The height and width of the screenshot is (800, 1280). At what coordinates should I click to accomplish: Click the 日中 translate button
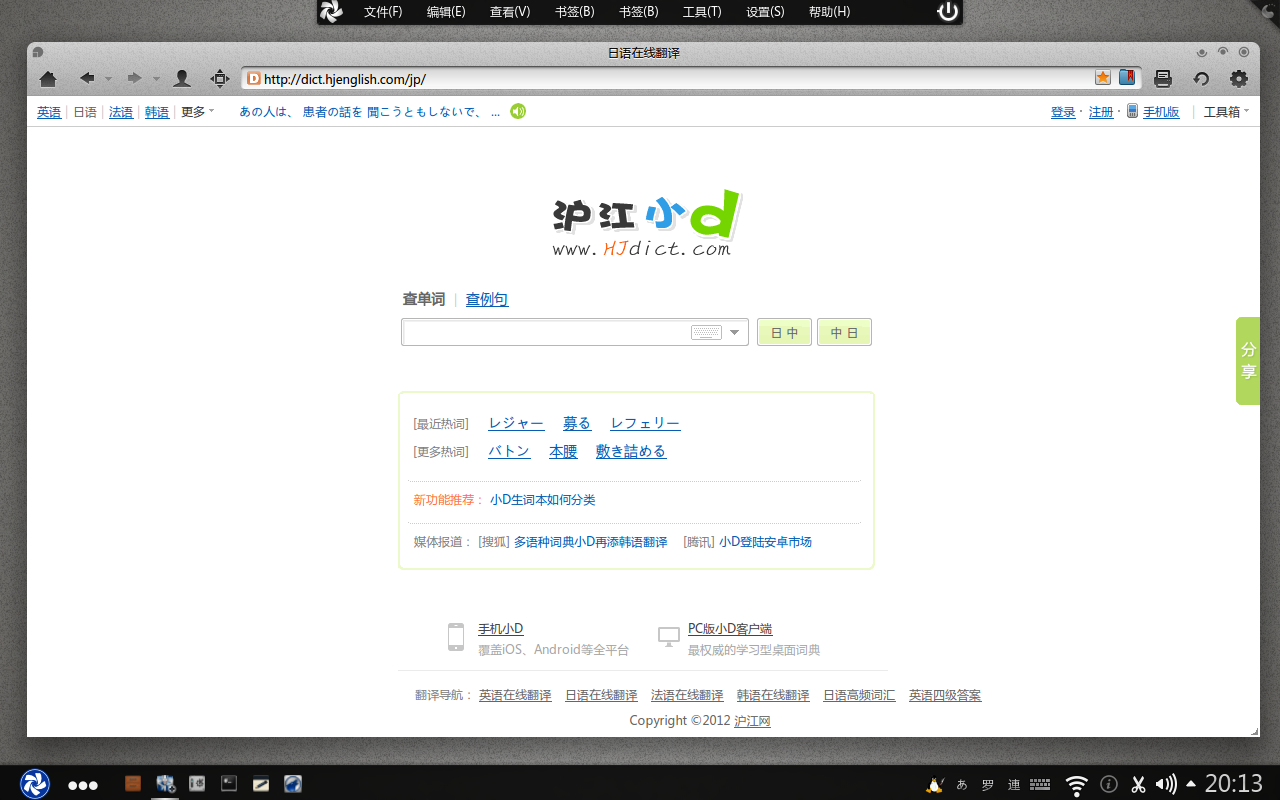(x=784, y=332)
